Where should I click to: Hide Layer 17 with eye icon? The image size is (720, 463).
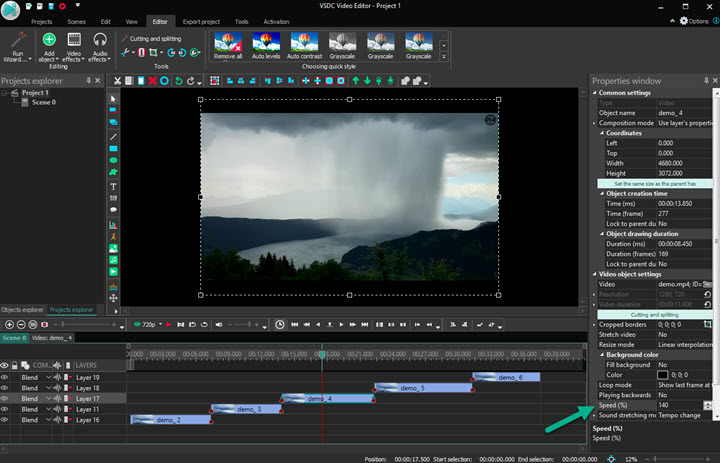(5, 398)
